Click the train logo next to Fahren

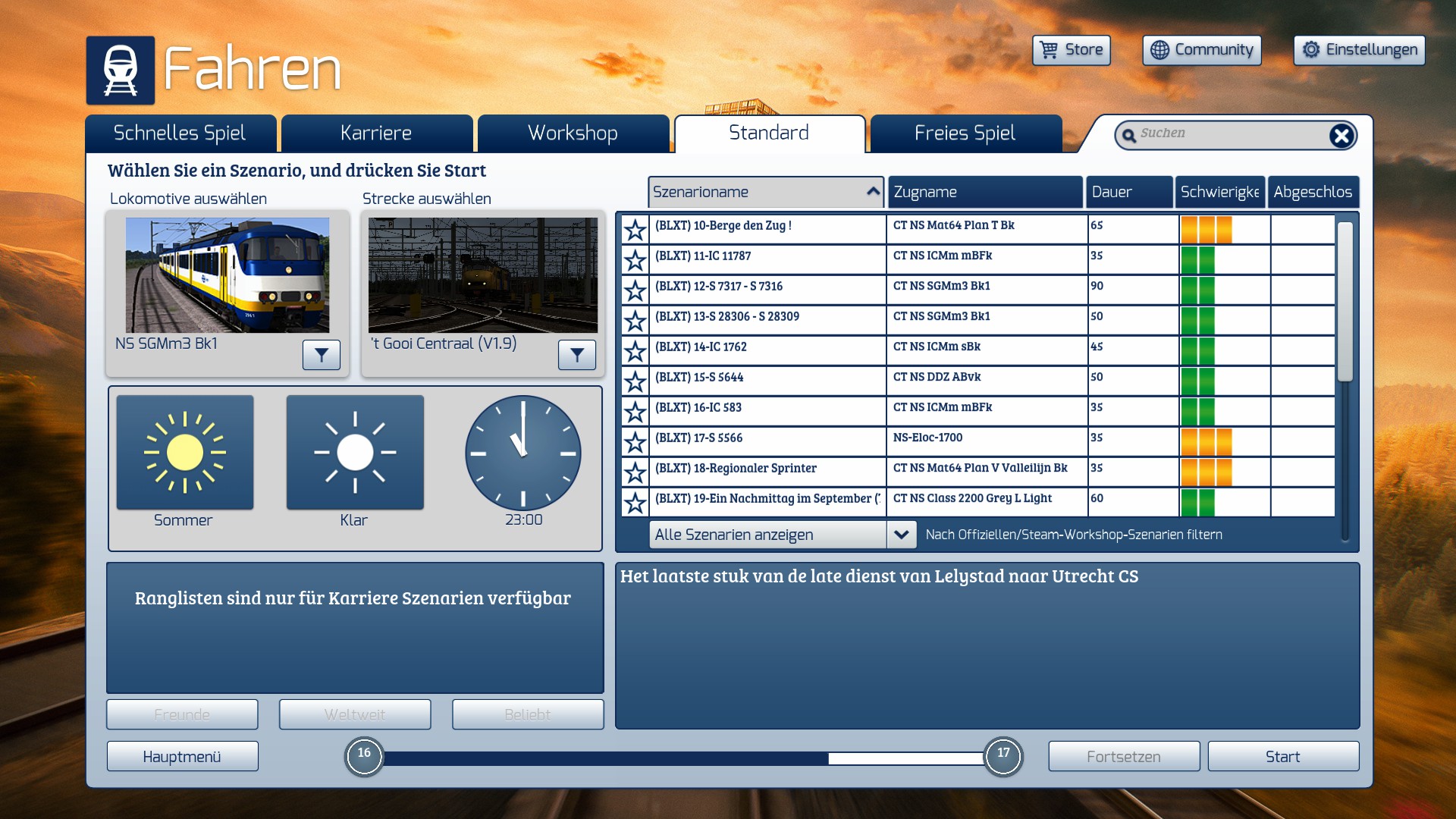coord(121,71)
